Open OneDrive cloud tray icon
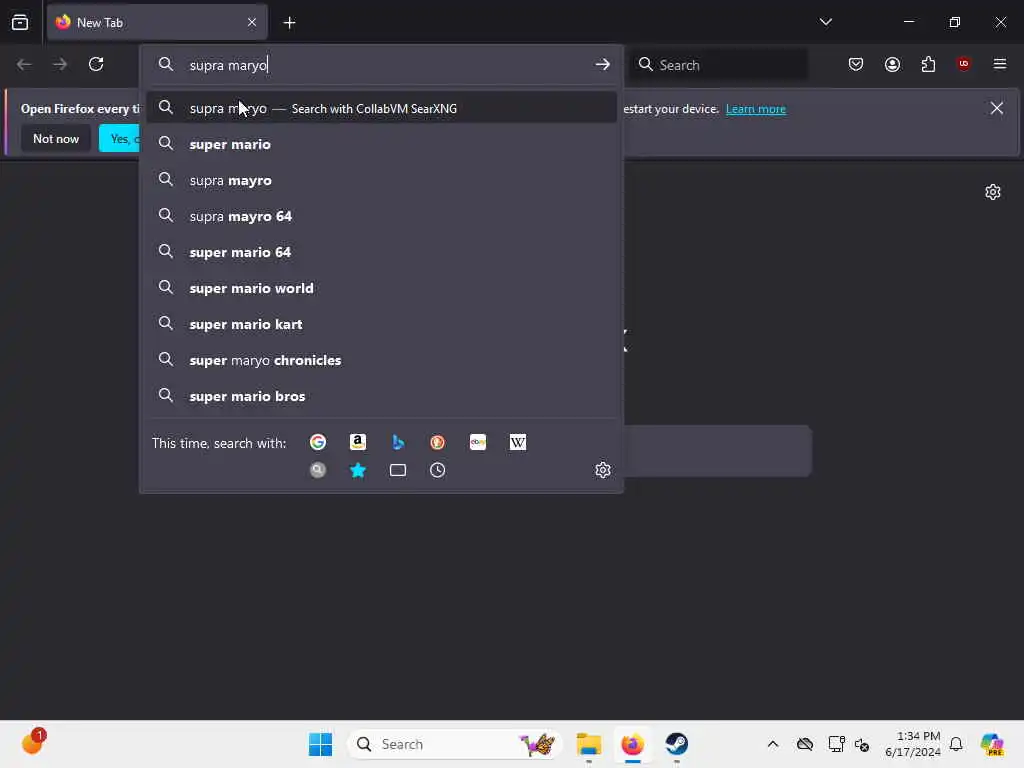This screenshot has width=1024, height=768. click(805, 744)
